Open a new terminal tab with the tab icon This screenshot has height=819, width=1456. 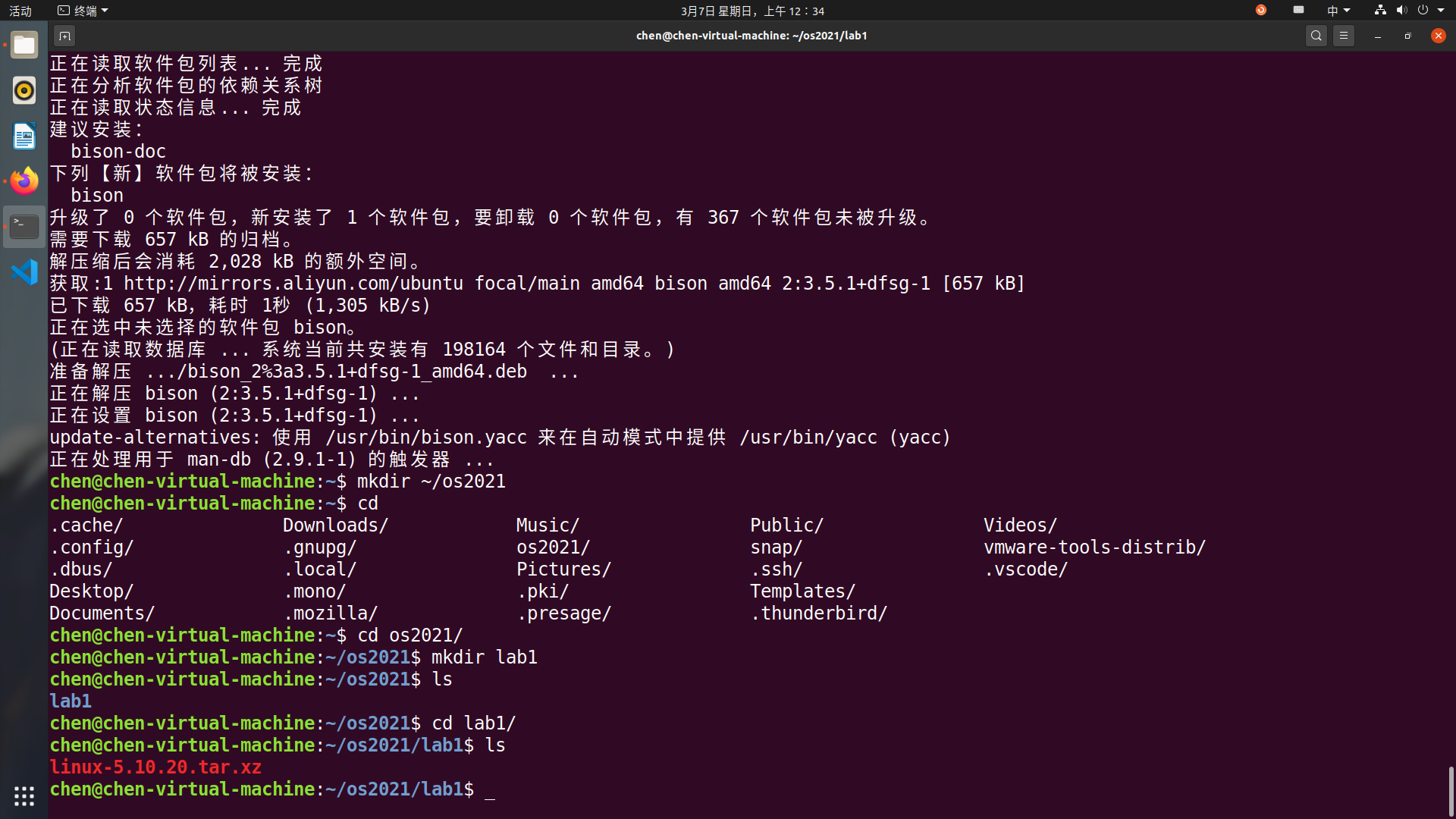[x=64, y=36]
